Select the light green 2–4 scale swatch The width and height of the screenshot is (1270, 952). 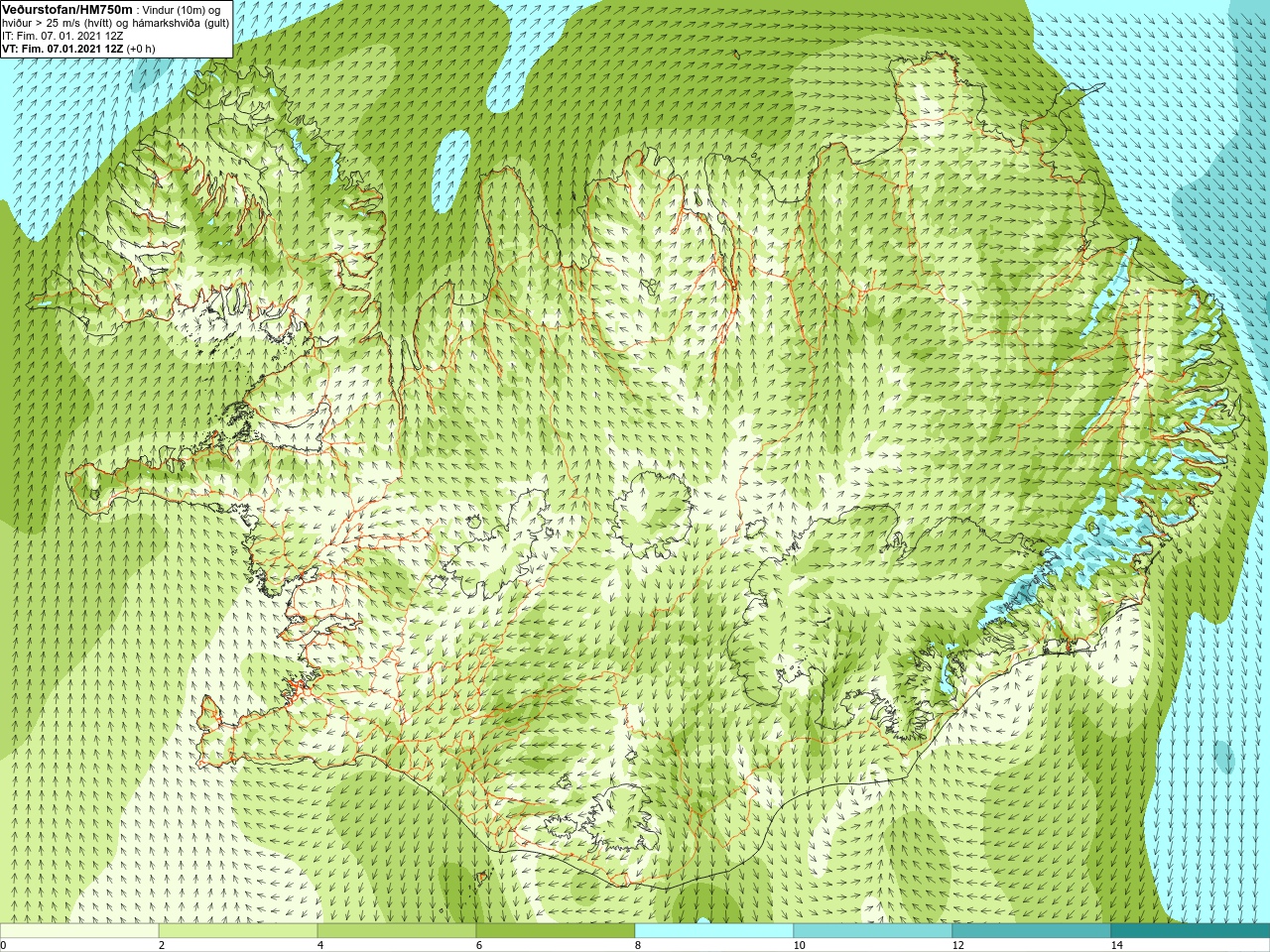[238, 931]
